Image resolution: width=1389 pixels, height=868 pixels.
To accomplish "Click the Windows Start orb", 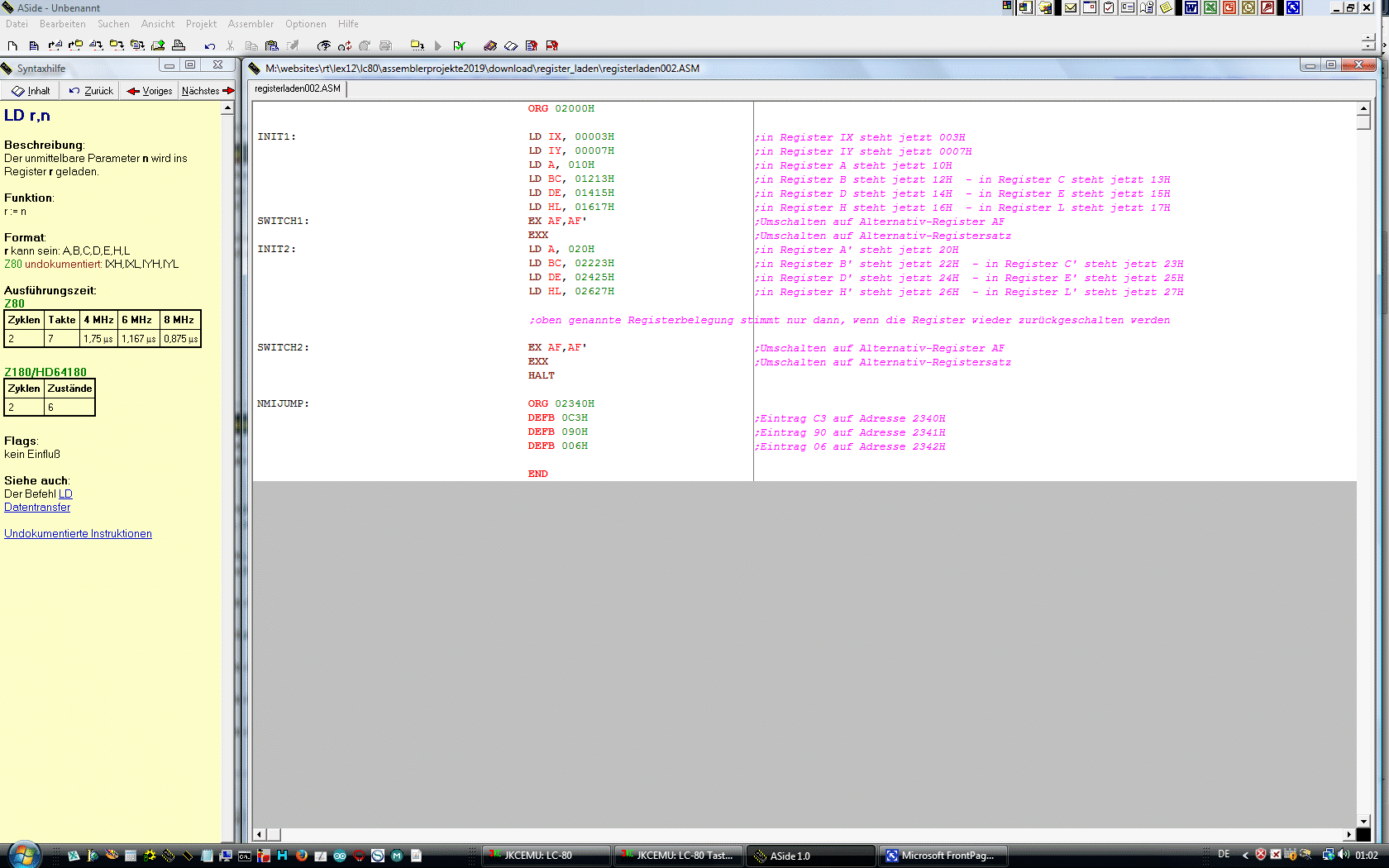I will (24, 855).
